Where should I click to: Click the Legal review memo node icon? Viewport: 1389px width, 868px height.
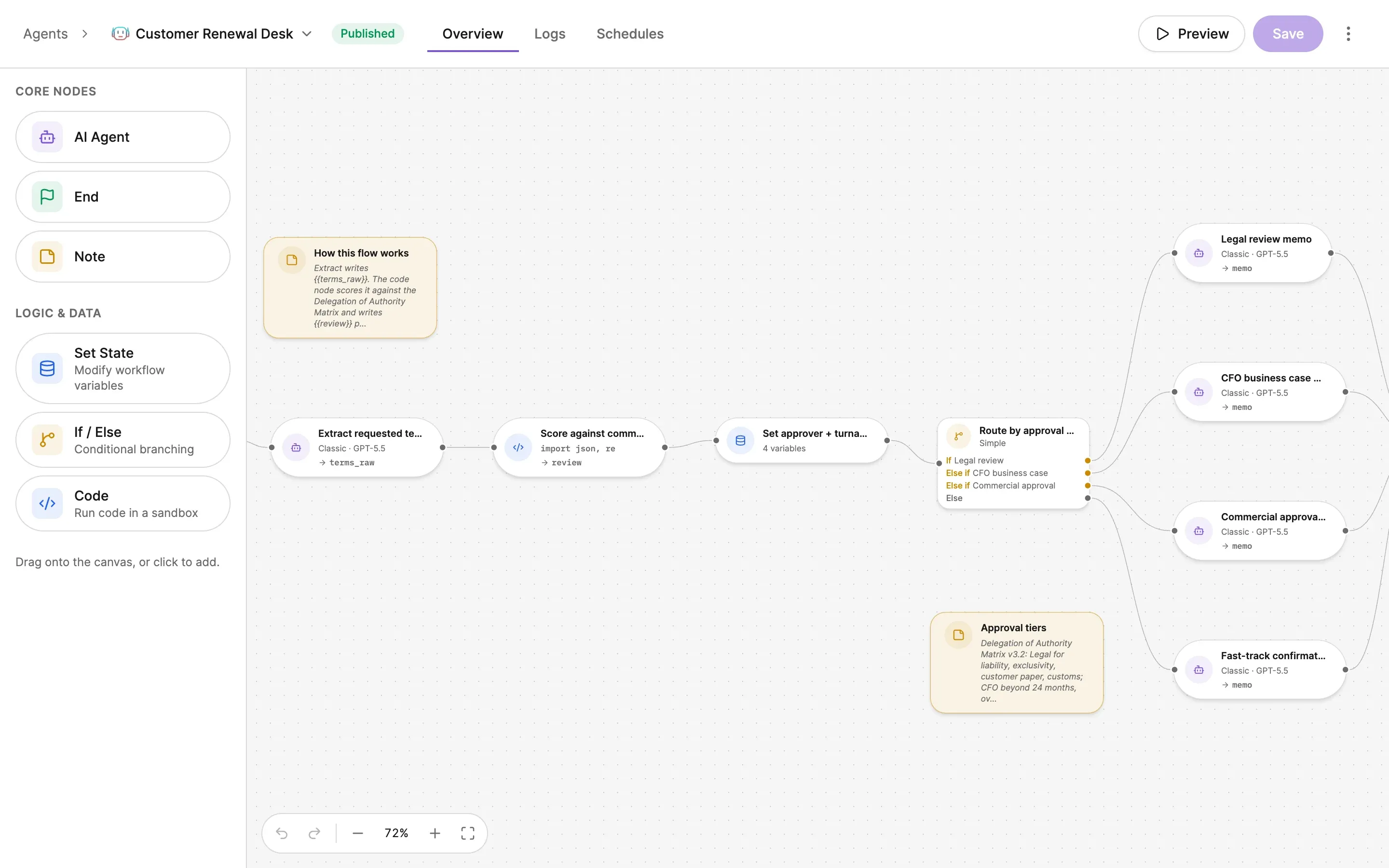[x=1199, y=253]
